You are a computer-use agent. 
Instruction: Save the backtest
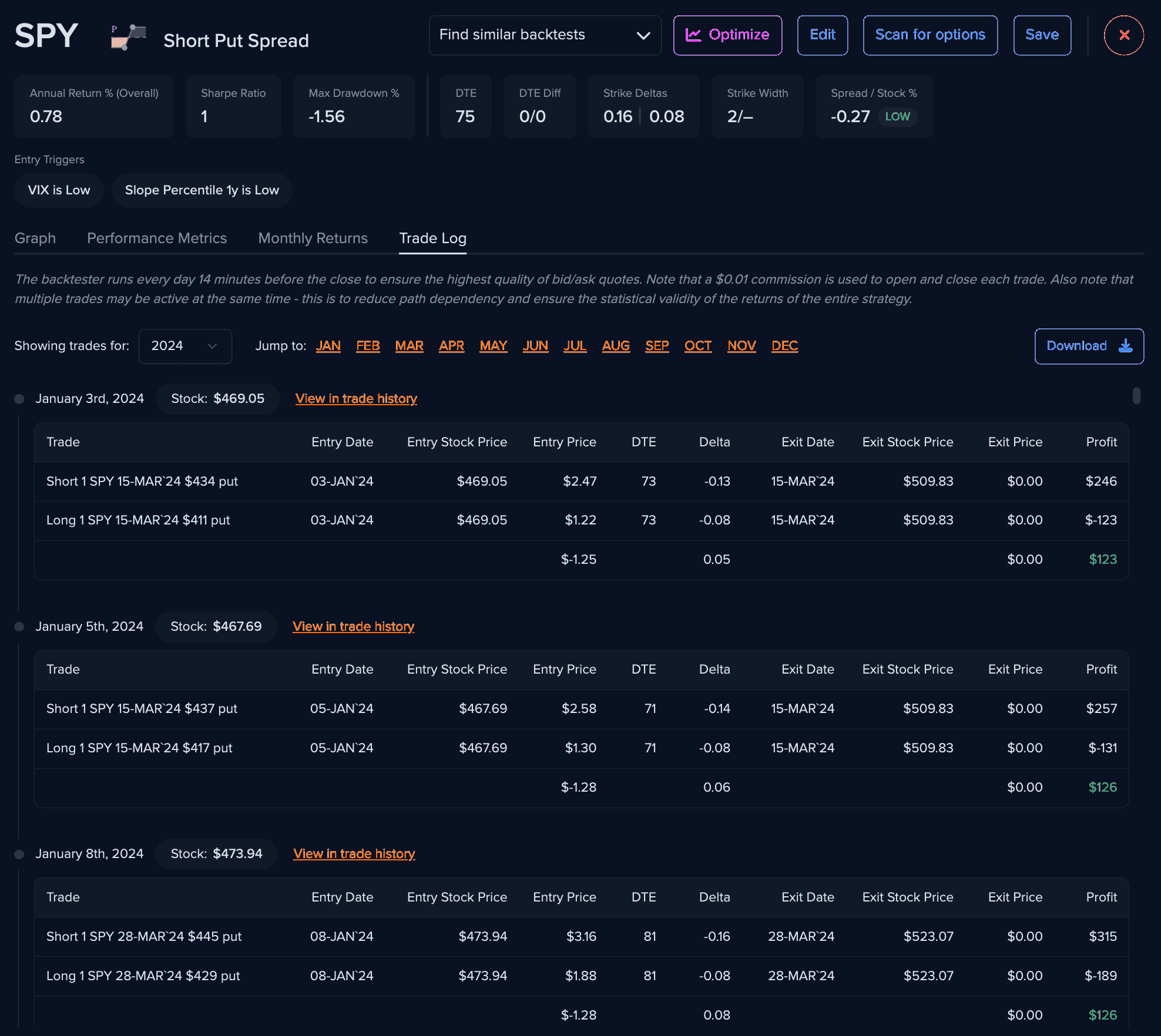(1042, 35)
